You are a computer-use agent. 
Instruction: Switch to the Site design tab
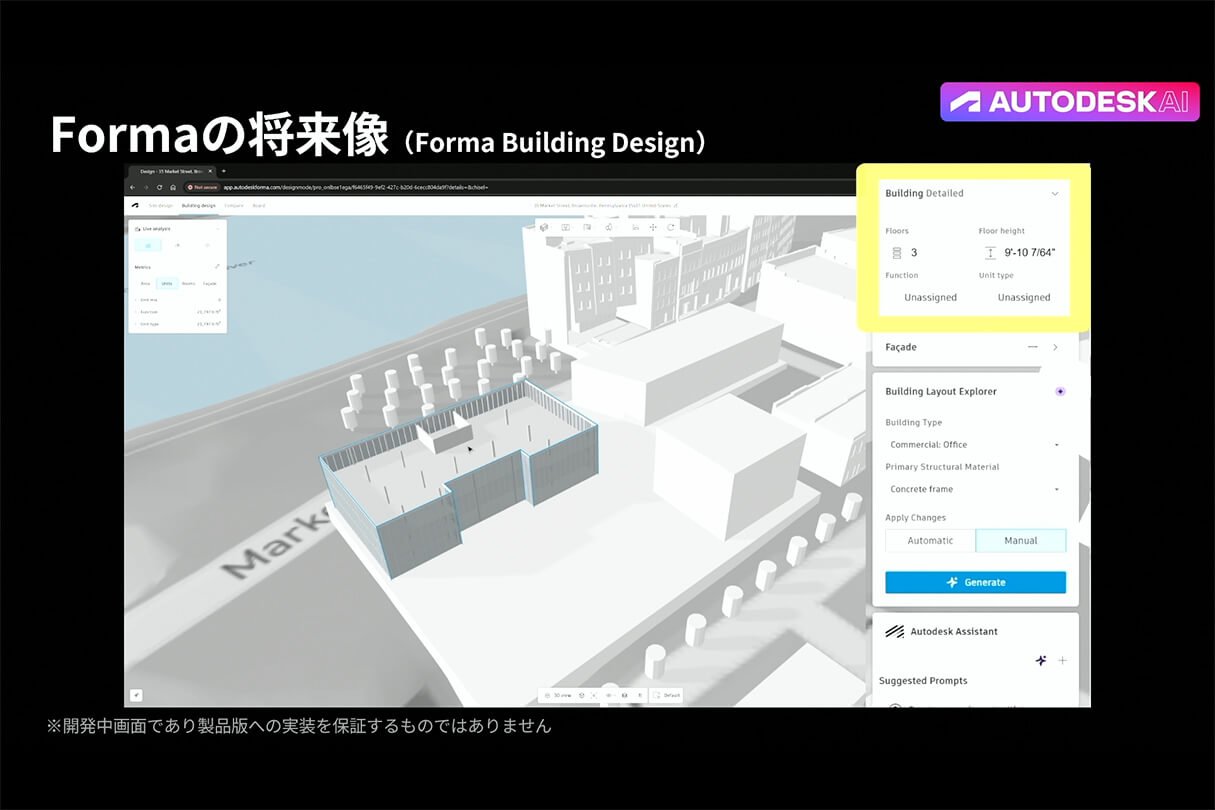click(x=161, y=205)
